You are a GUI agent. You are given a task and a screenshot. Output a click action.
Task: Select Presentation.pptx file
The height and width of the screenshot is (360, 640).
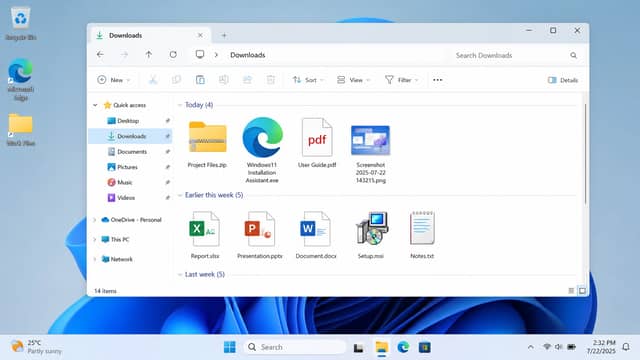click(260, 235)
